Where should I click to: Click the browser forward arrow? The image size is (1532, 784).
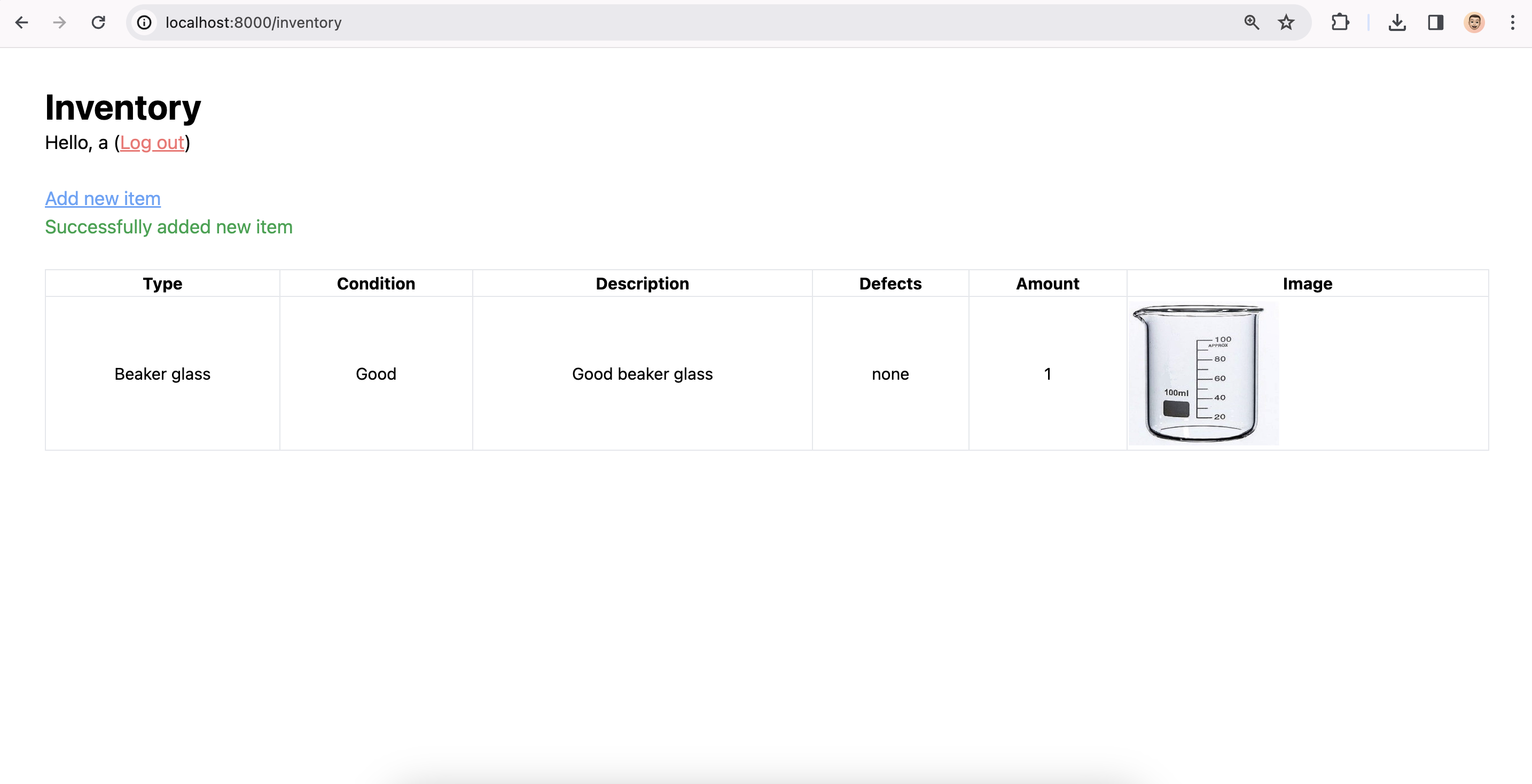coord(59,22)
